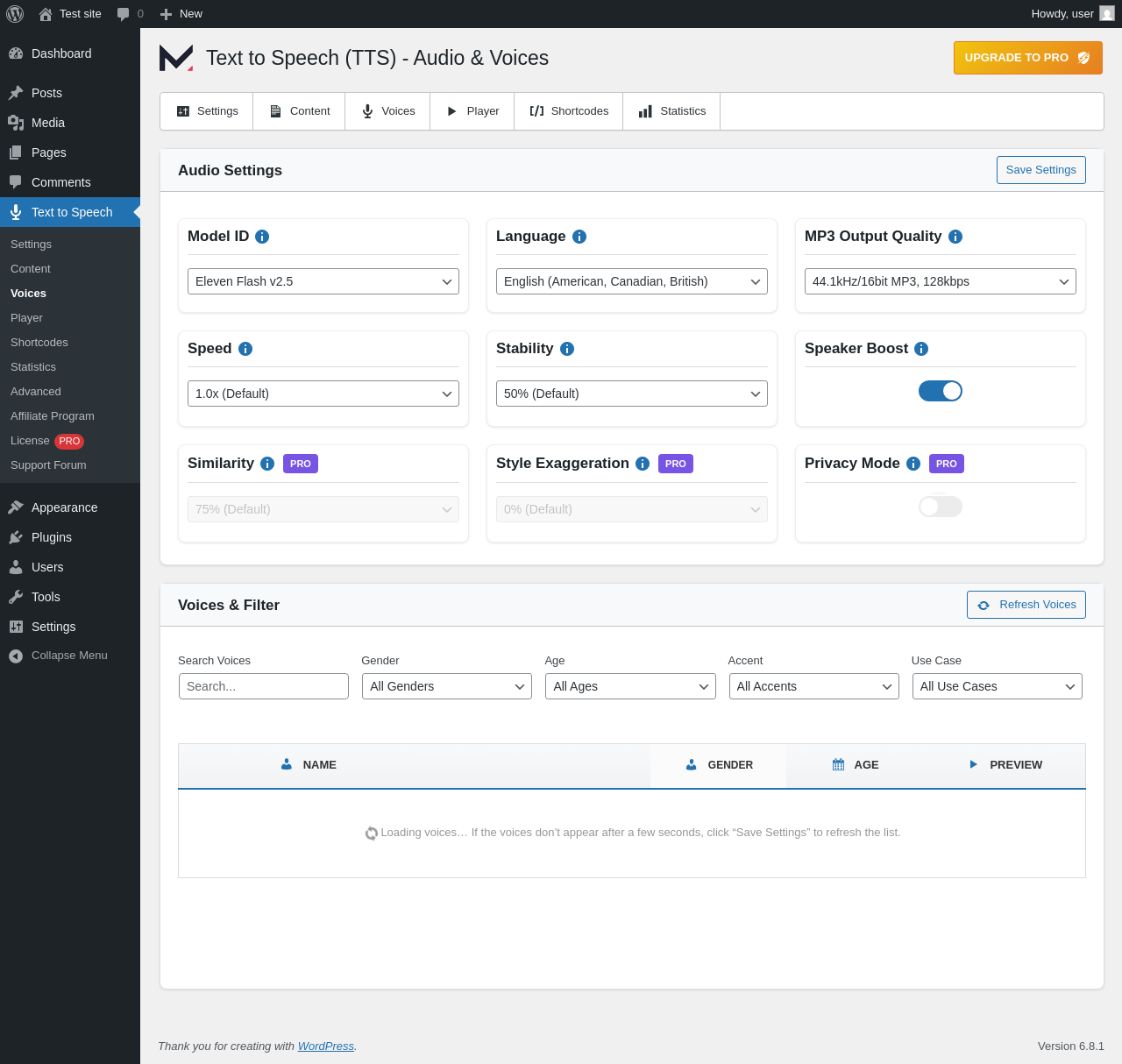Click the Model ID info icon

262,237
